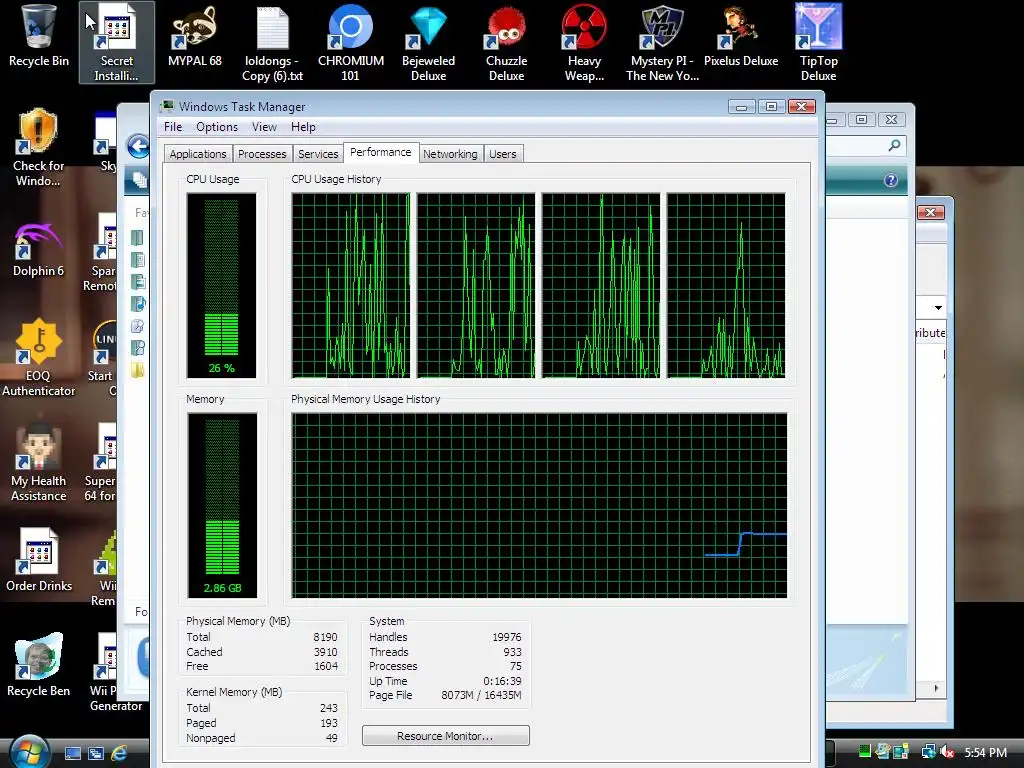Select the Check for Windo... shield icon

(x=39, y=148)
